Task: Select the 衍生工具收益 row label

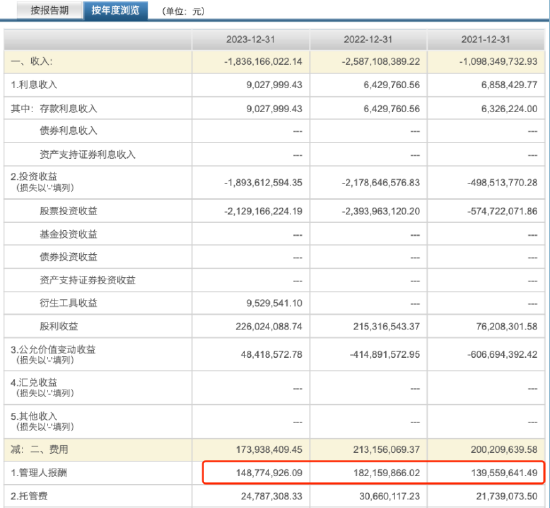Action: pos(68,303)
